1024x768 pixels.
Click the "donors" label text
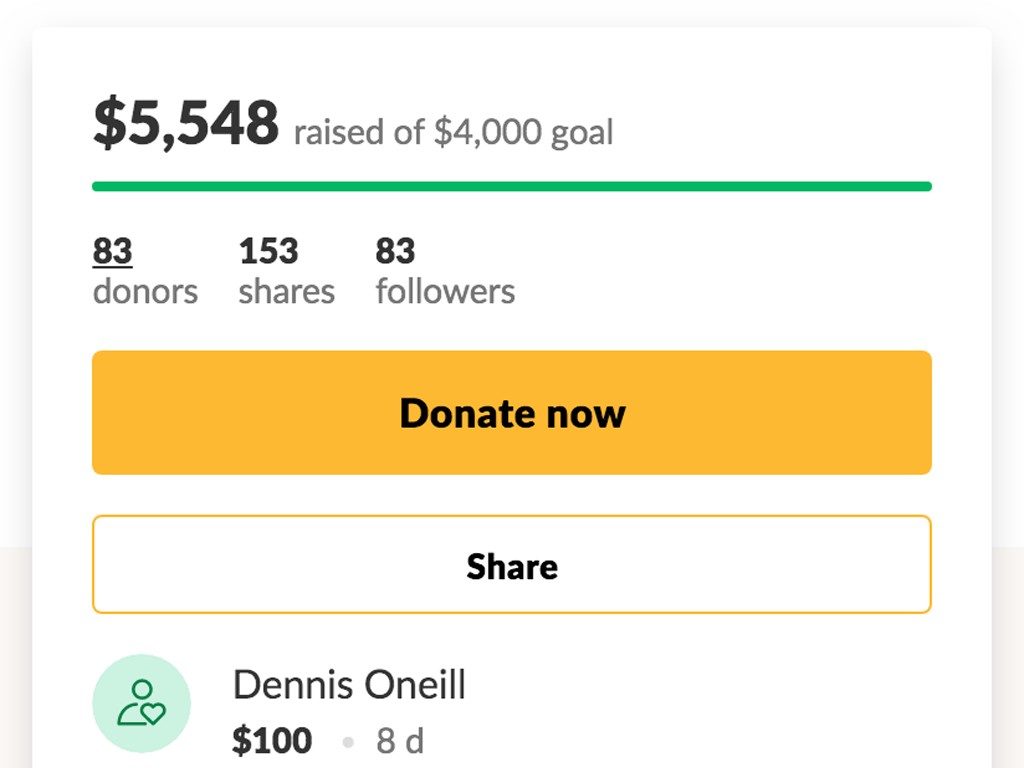[x=145, y=292]
